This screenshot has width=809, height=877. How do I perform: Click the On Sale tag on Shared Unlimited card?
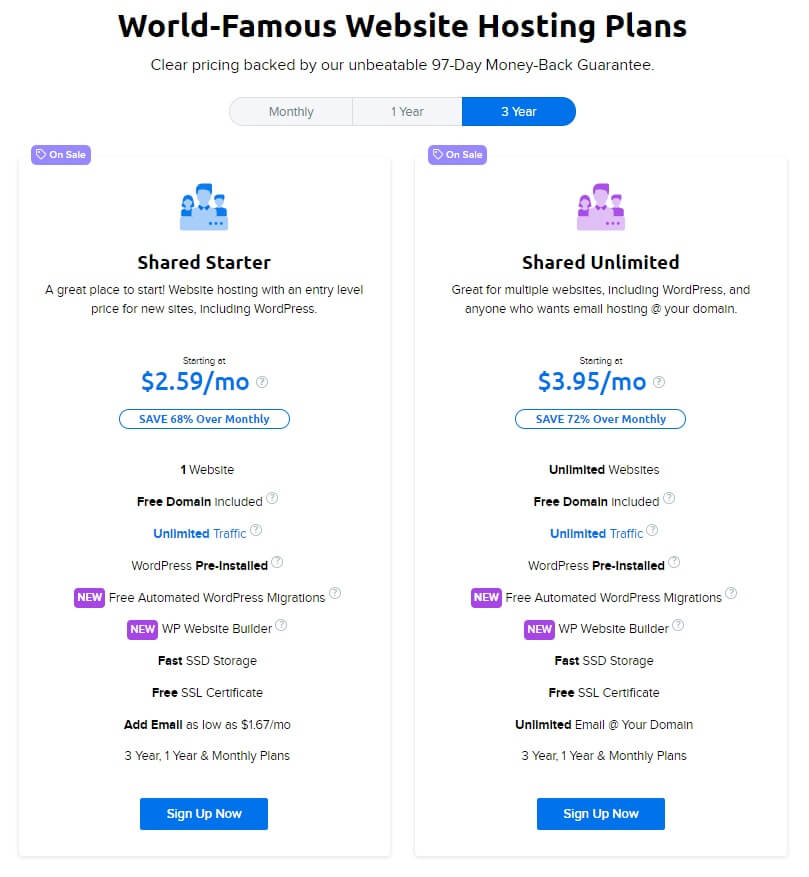click(x=457, y=155)
